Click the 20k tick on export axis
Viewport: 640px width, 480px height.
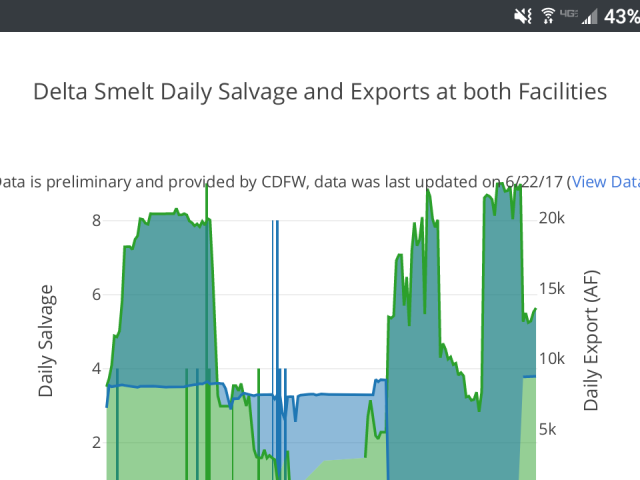pos(551,218)
